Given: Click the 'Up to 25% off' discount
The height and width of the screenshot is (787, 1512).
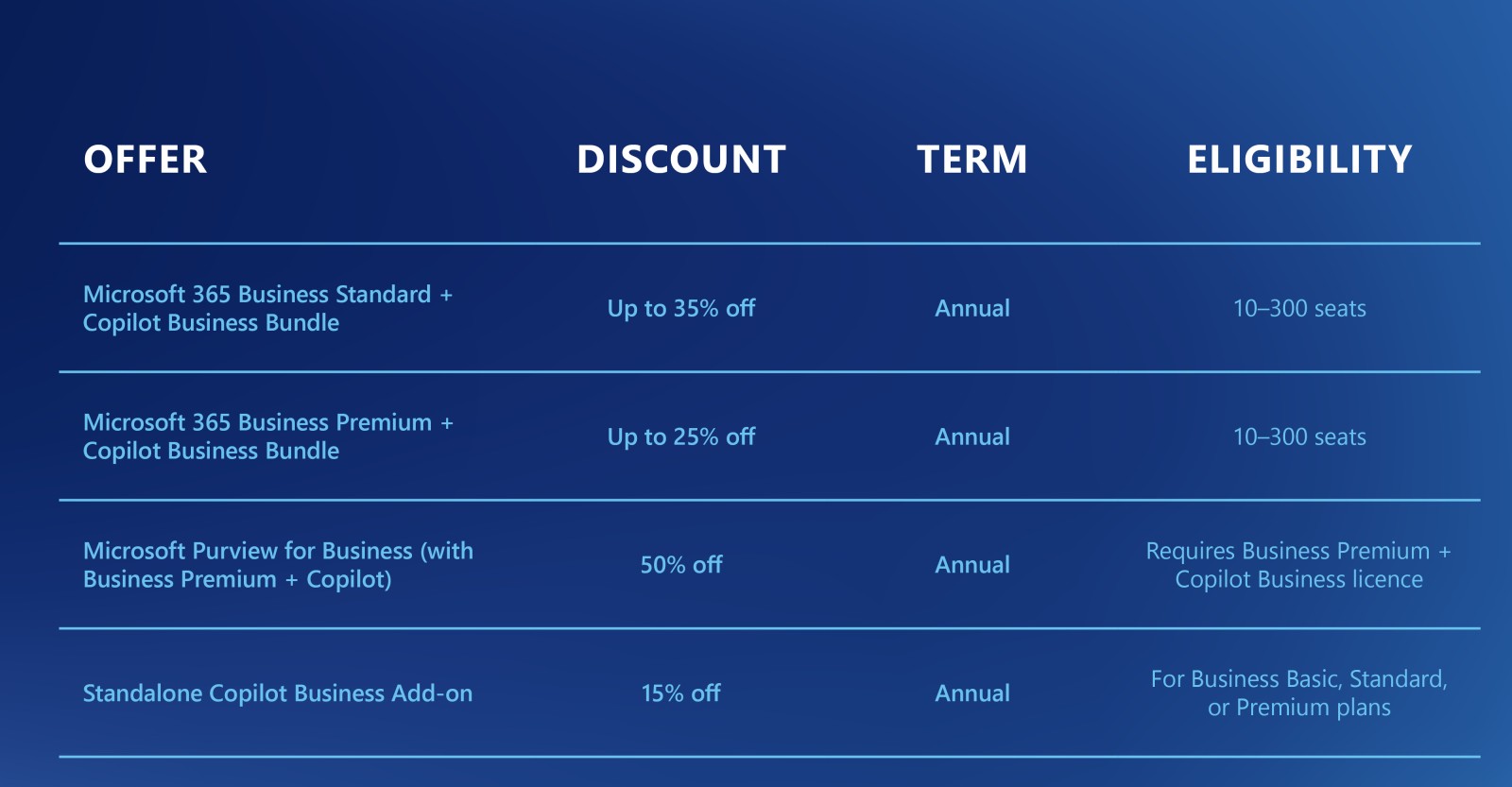Looking at the screenshot, I should pos(681,436).
